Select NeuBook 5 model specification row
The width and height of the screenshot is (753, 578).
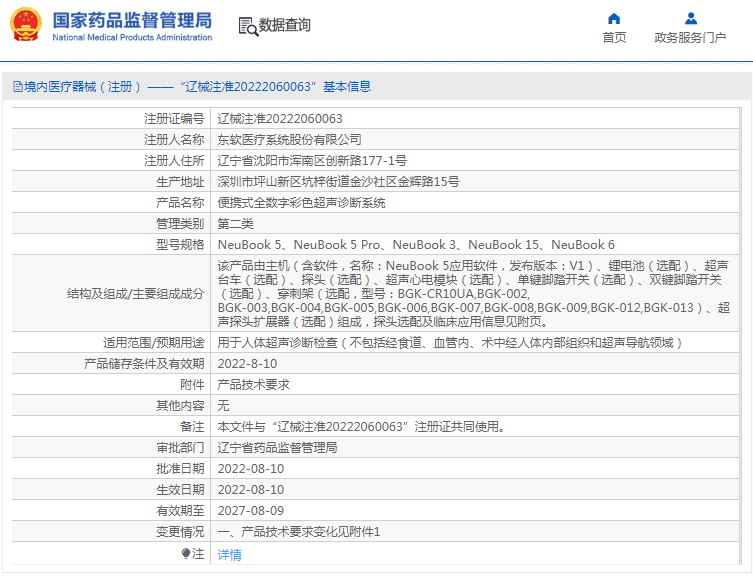tap(416, 245)
